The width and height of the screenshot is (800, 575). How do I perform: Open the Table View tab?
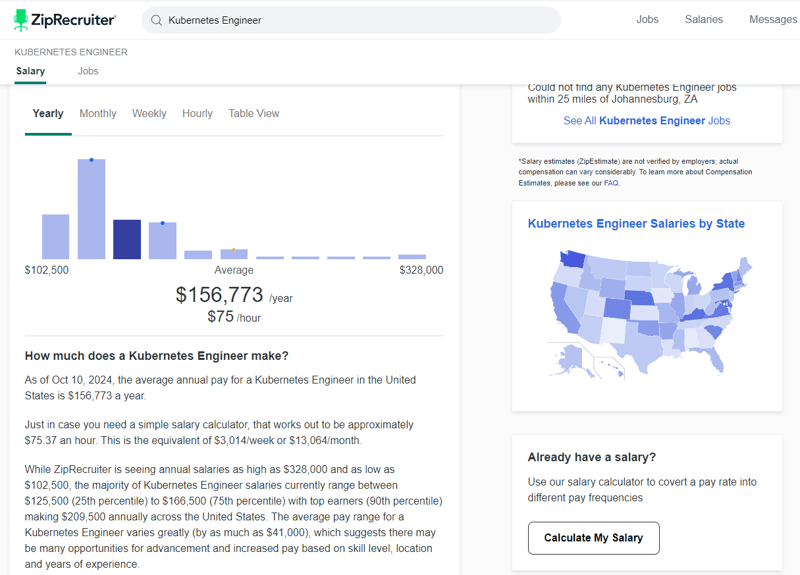[254, 113]
